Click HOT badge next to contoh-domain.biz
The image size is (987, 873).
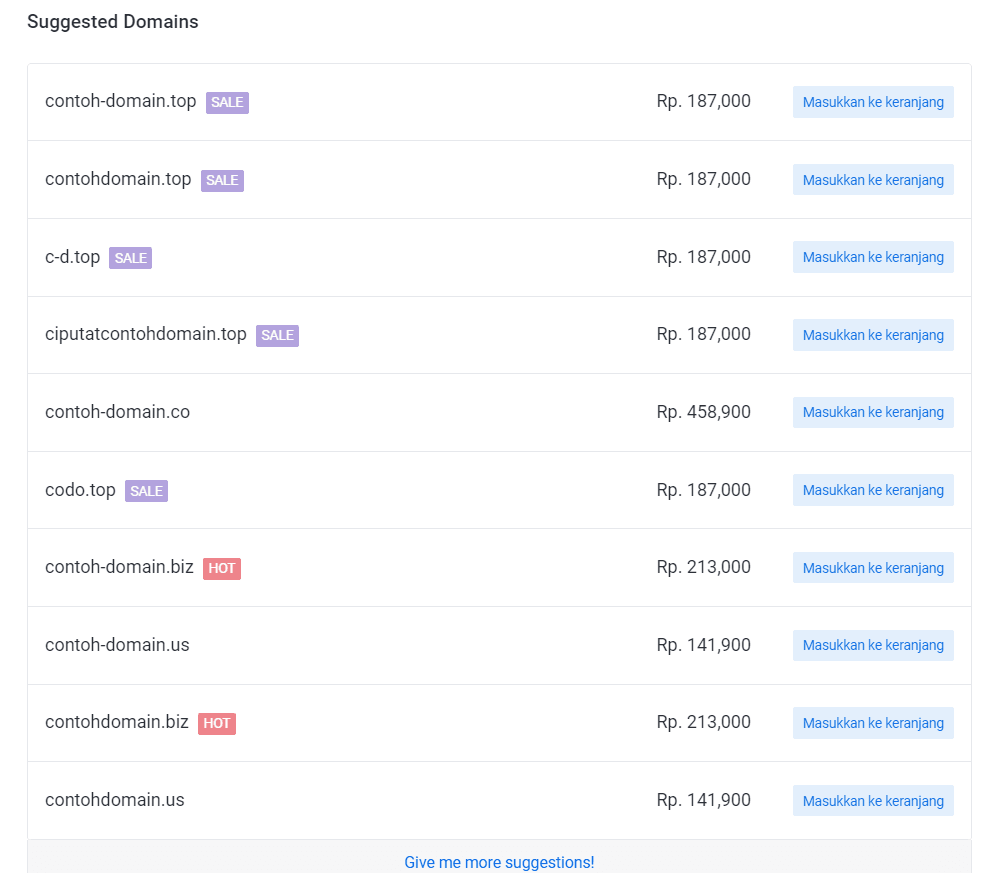222,568
